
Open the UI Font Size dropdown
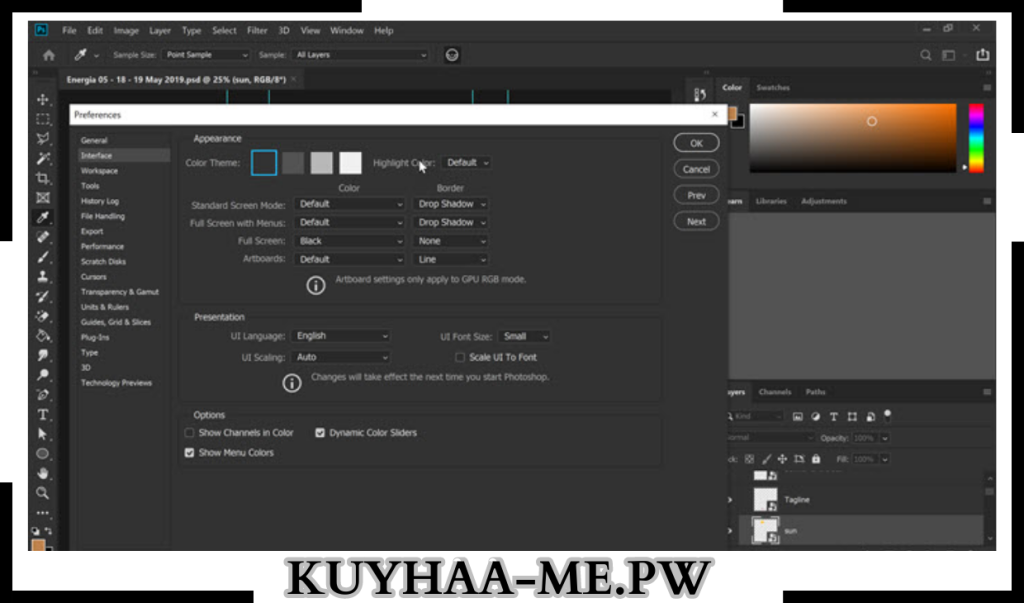coord(524,336)
